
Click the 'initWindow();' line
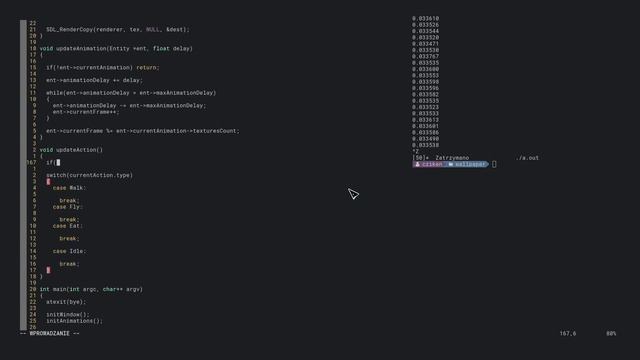click(x=68, y=314)
